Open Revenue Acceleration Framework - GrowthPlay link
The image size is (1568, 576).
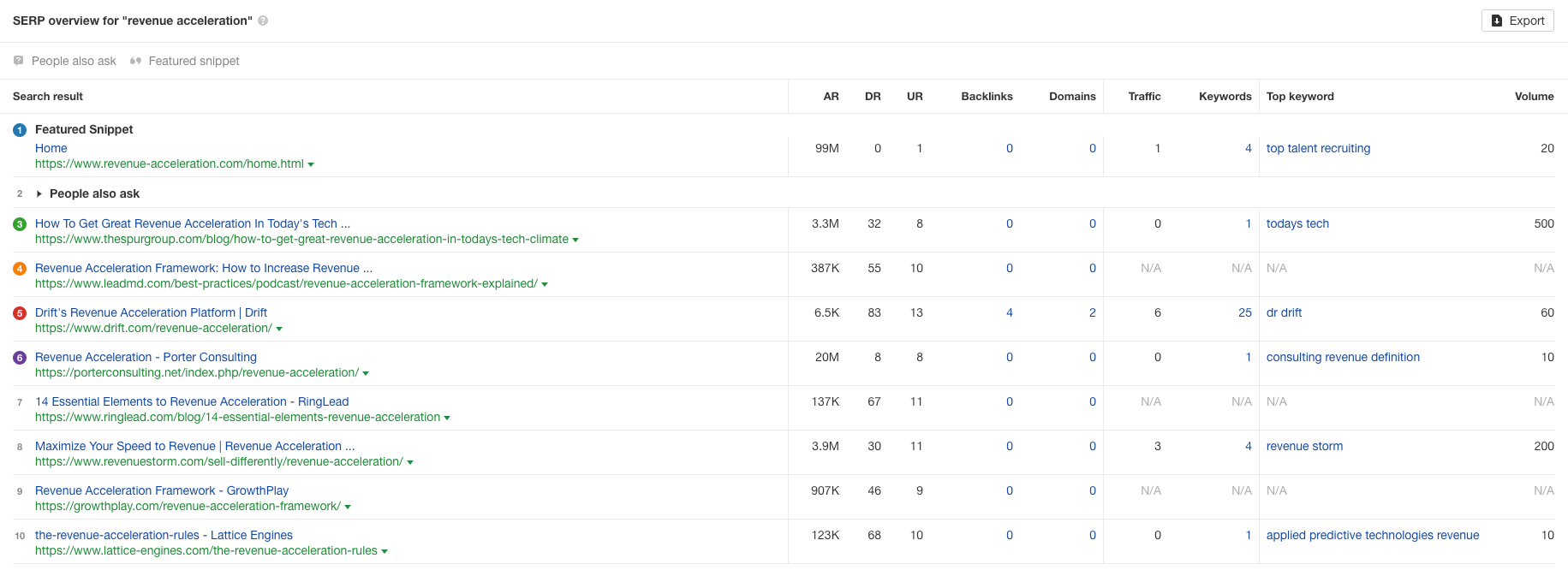point(162,490)
